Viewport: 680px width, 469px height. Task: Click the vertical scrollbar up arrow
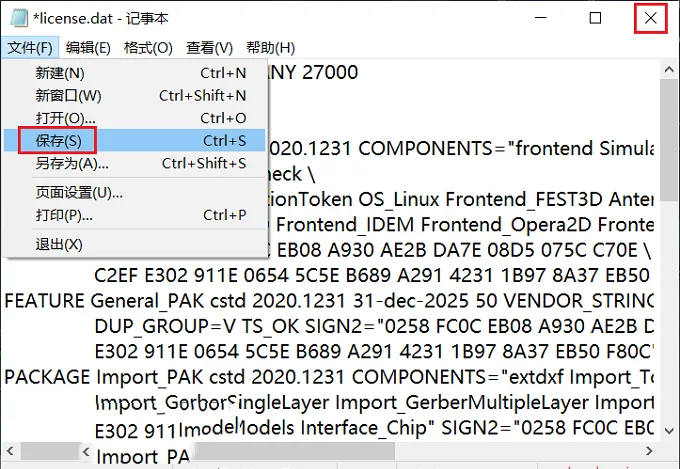pyautogui.click(x=669, y=69)
